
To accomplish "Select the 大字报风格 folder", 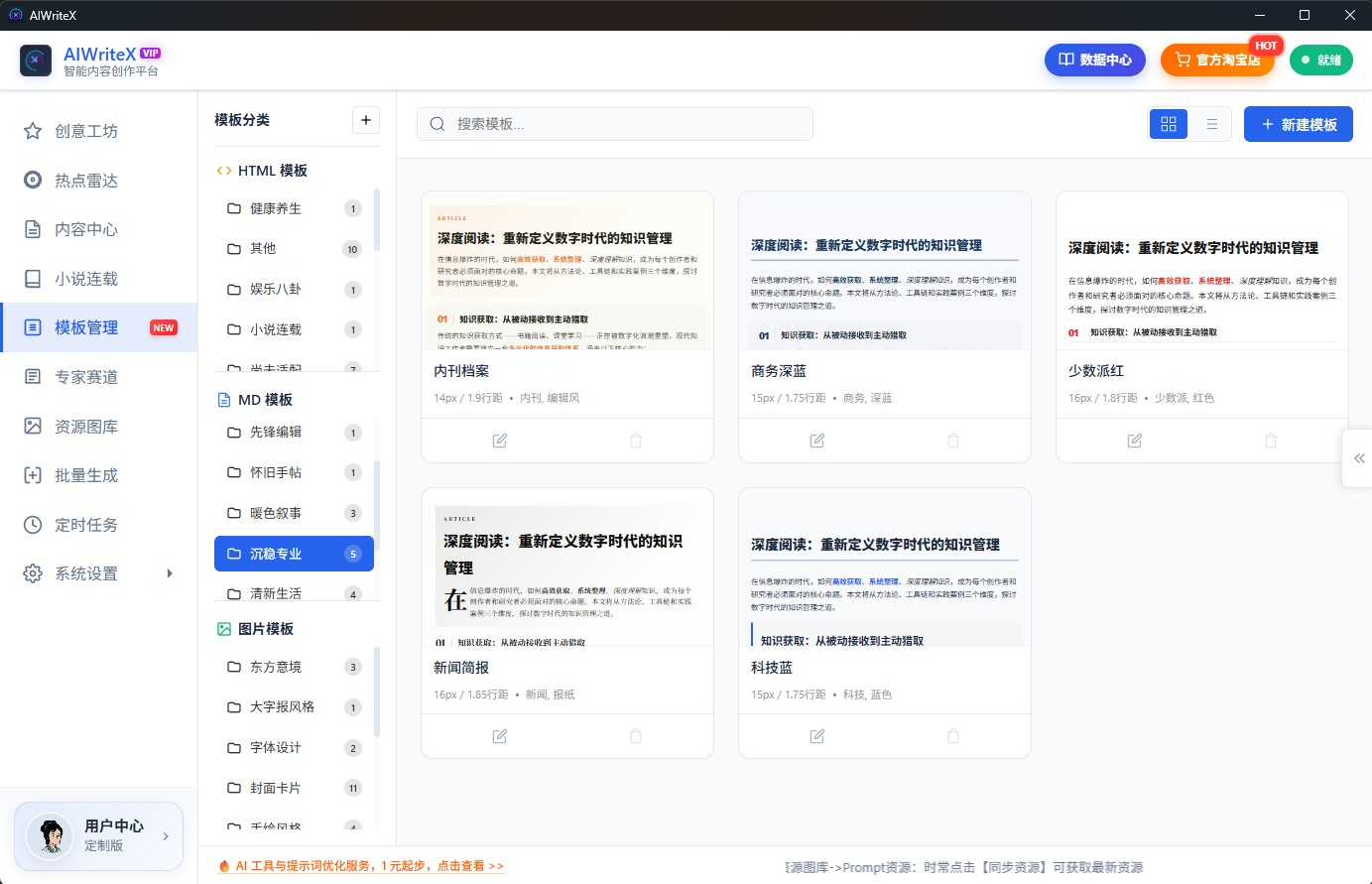I will tap(294, 707).
